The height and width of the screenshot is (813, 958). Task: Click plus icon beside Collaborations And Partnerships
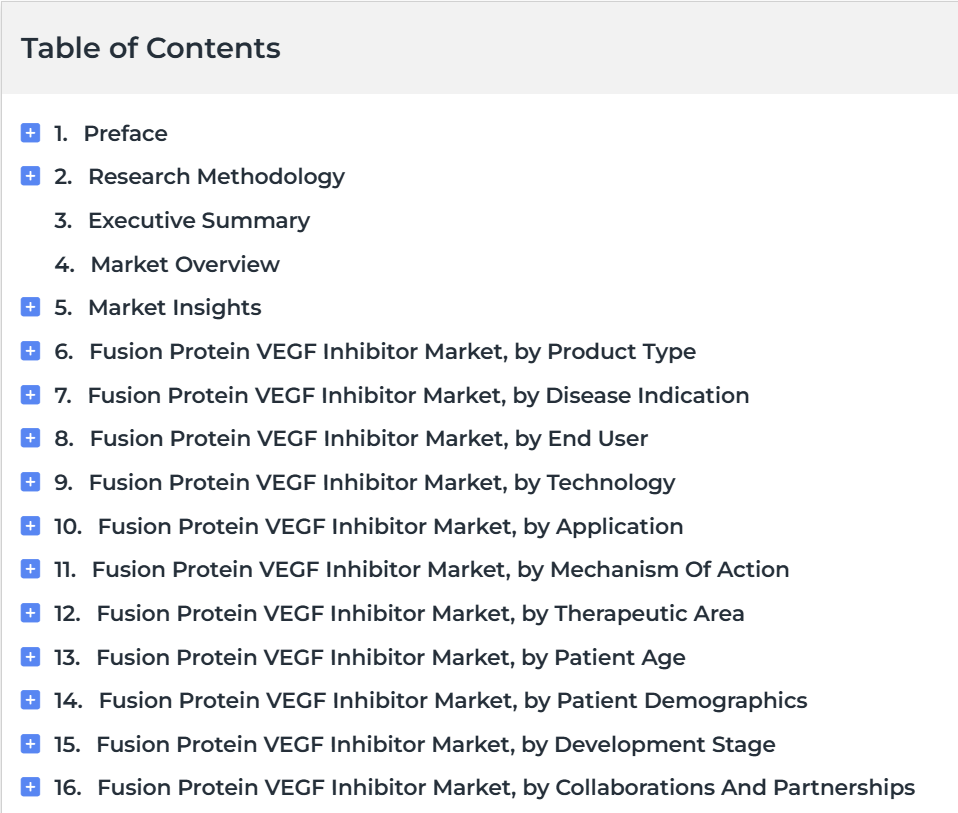coord(31,787)
